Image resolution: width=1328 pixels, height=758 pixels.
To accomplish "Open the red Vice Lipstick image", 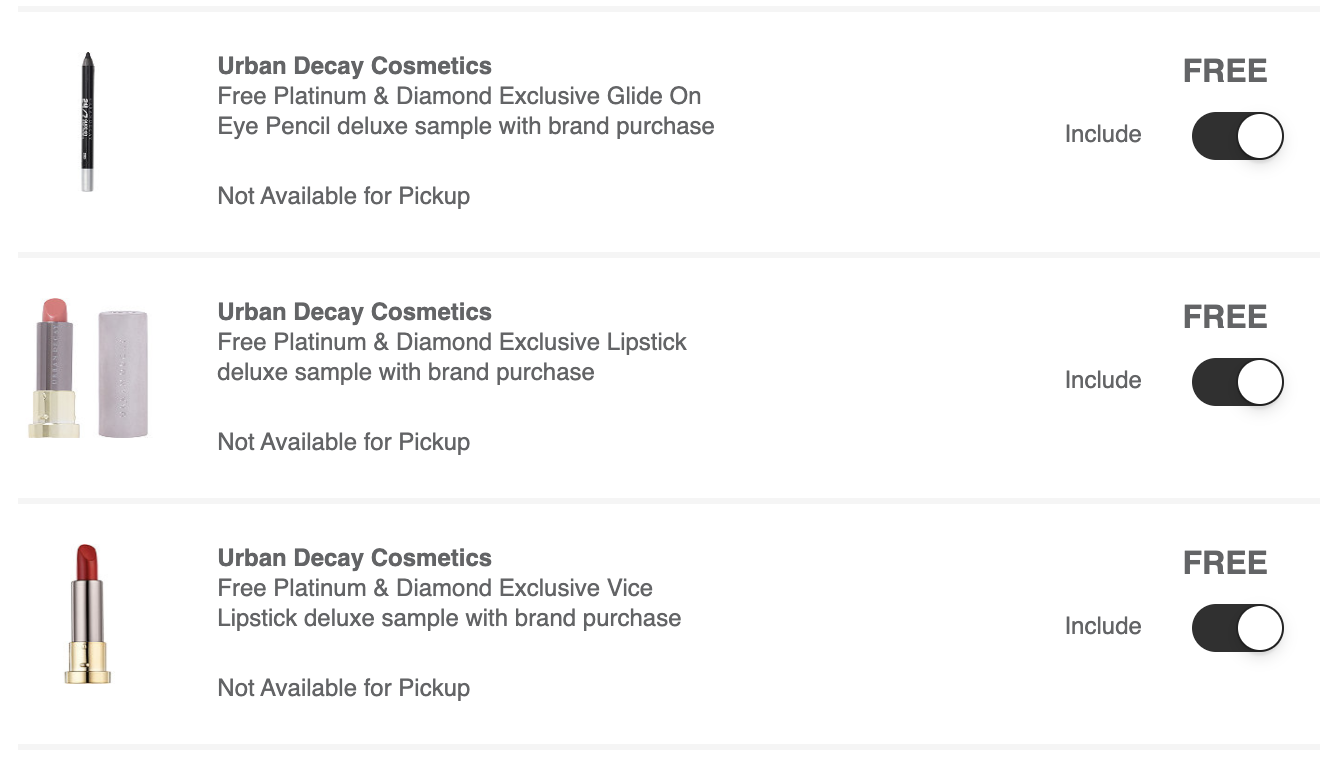I will point(88,614).
